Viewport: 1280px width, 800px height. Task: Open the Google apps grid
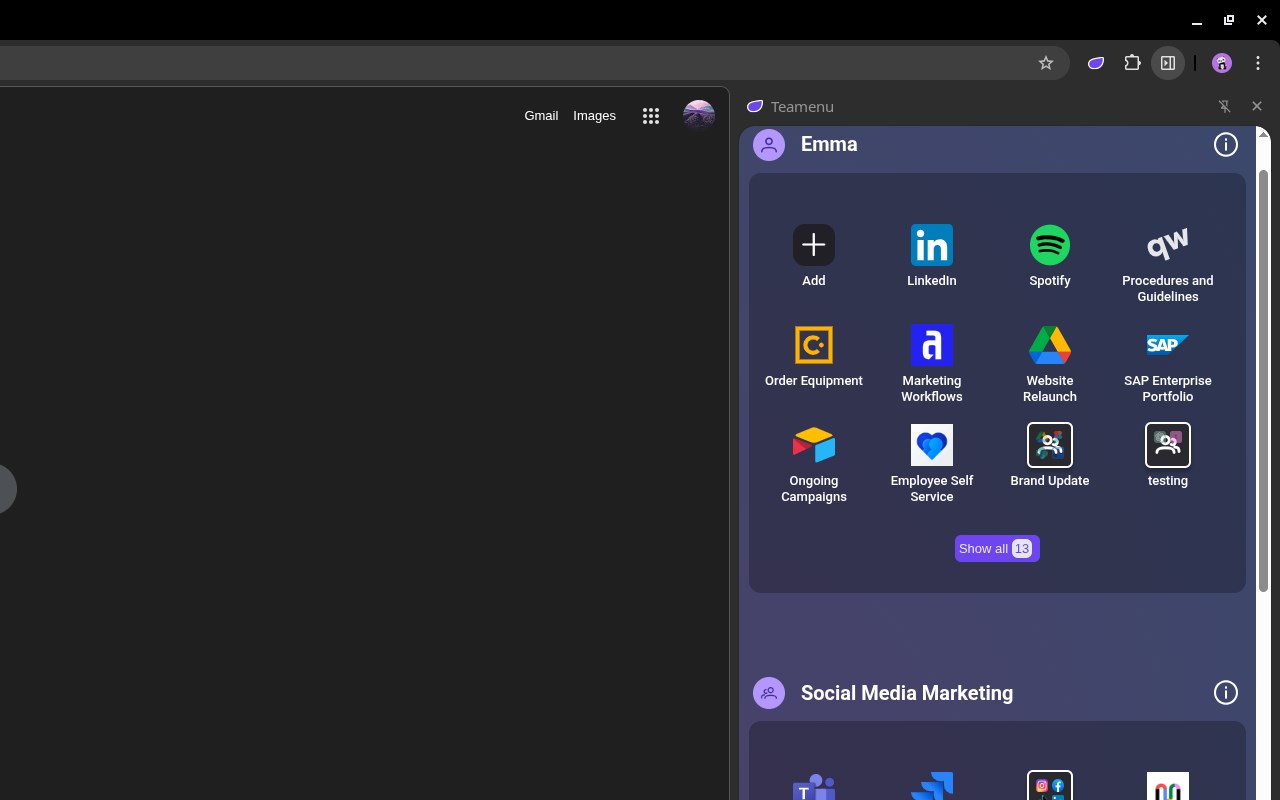coord(651,116)
